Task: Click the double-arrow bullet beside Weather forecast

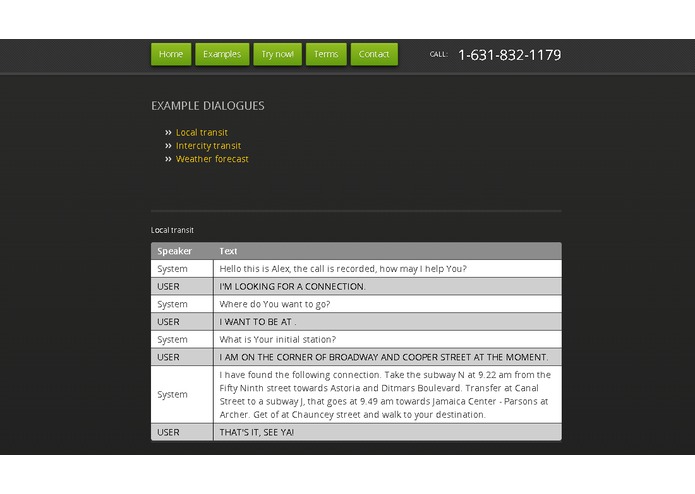Action: tap(168, 159)
